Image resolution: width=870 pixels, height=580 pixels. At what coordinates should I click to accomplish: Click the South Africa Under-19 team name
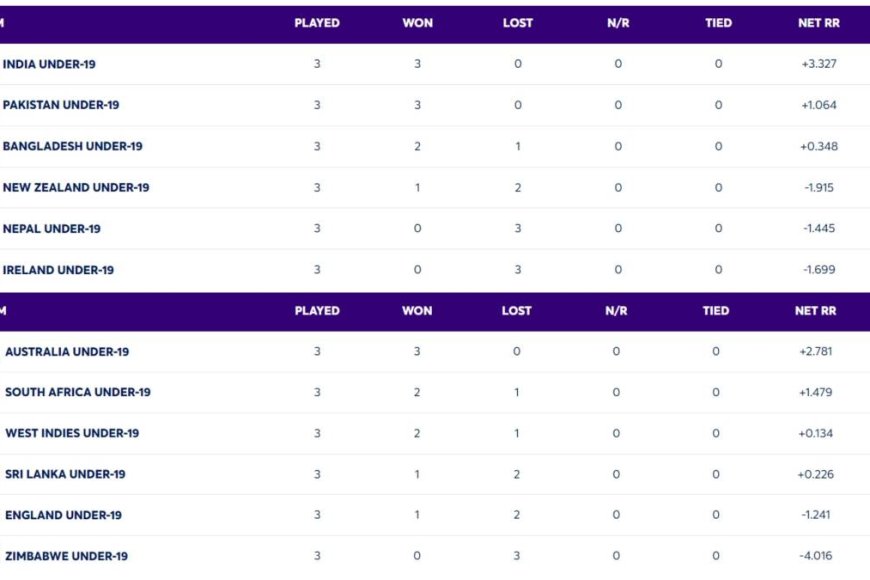tap(78, 392)
